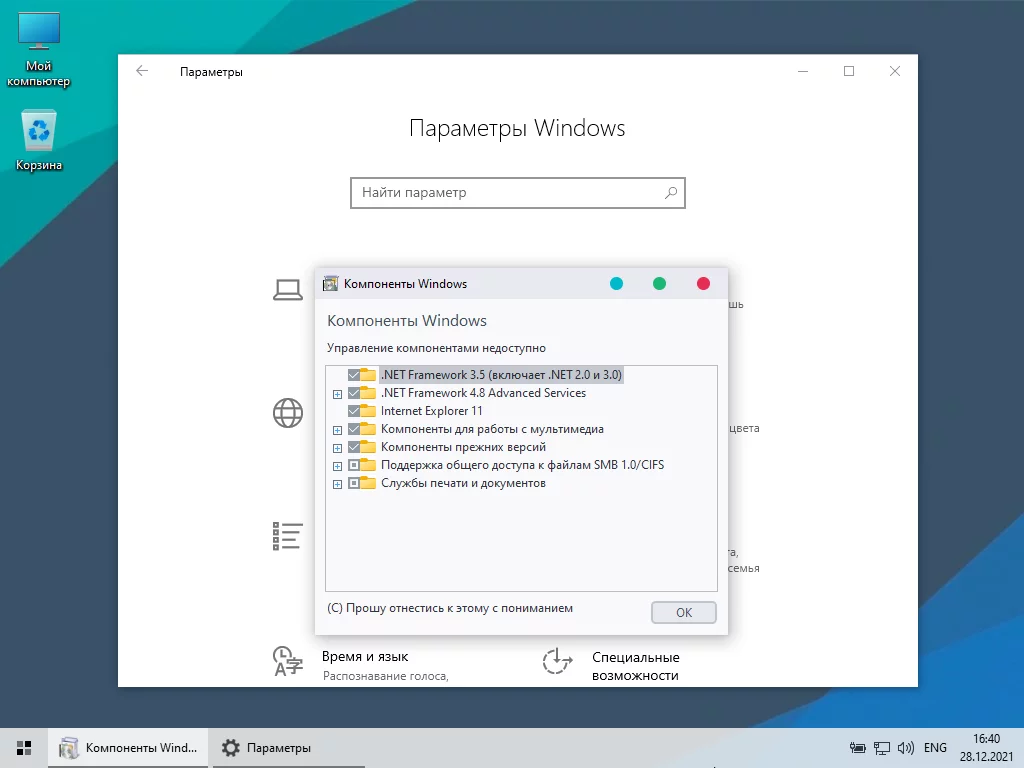Toggle .NET Framework 4.8 Advanced Services checkbox
The height and width of the screenshot is (768, 1024).
354,393
